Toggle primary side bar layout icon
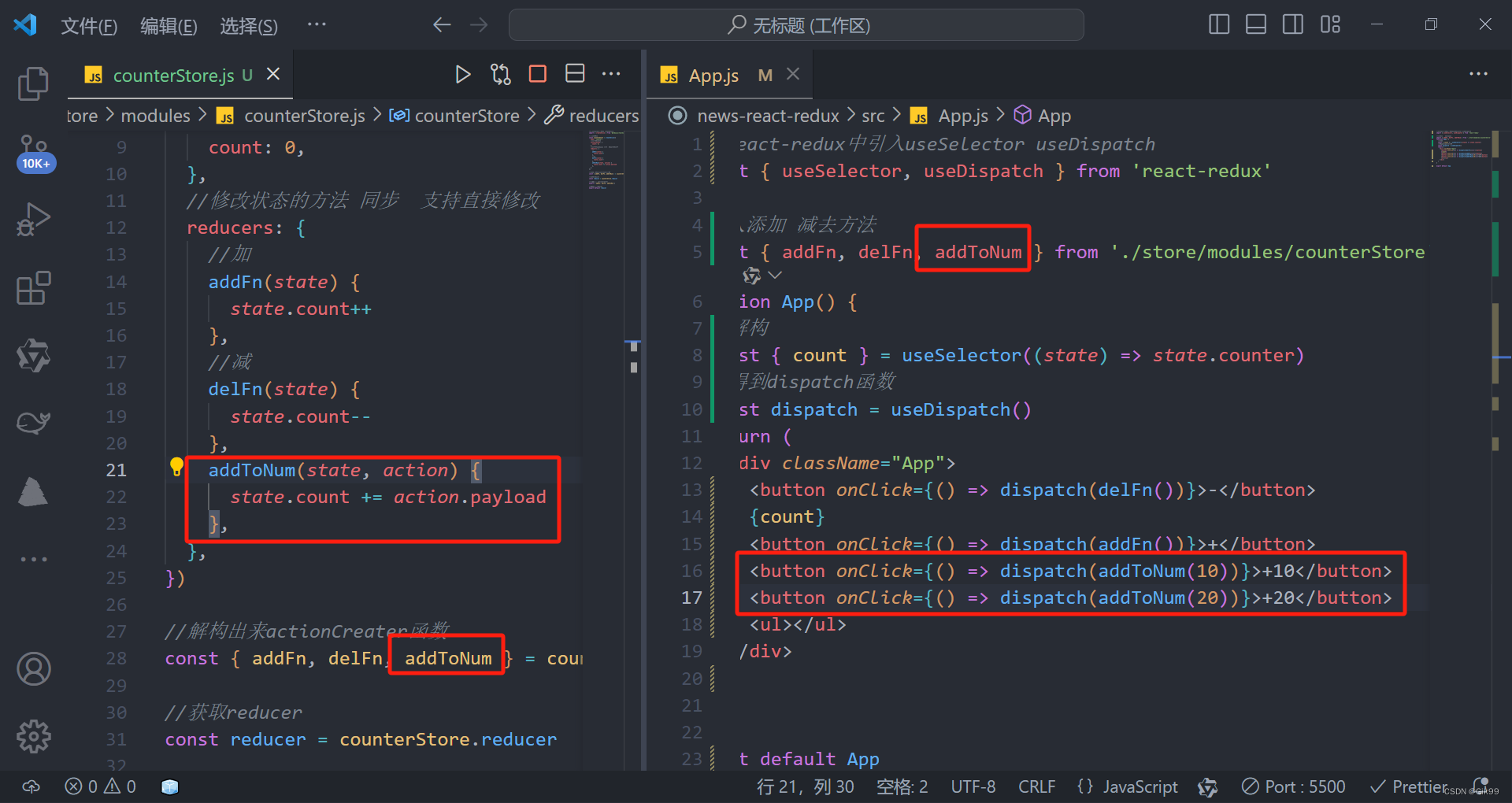1512x803 pixels. pos(1218,24)
